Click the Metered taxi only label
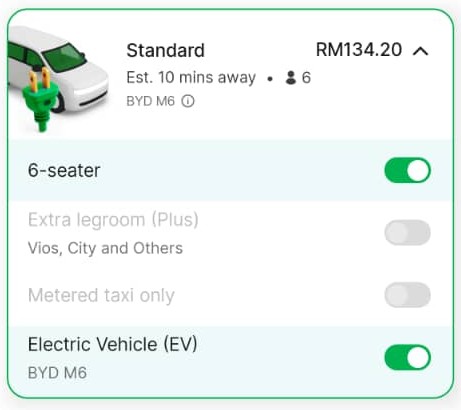 101,295
